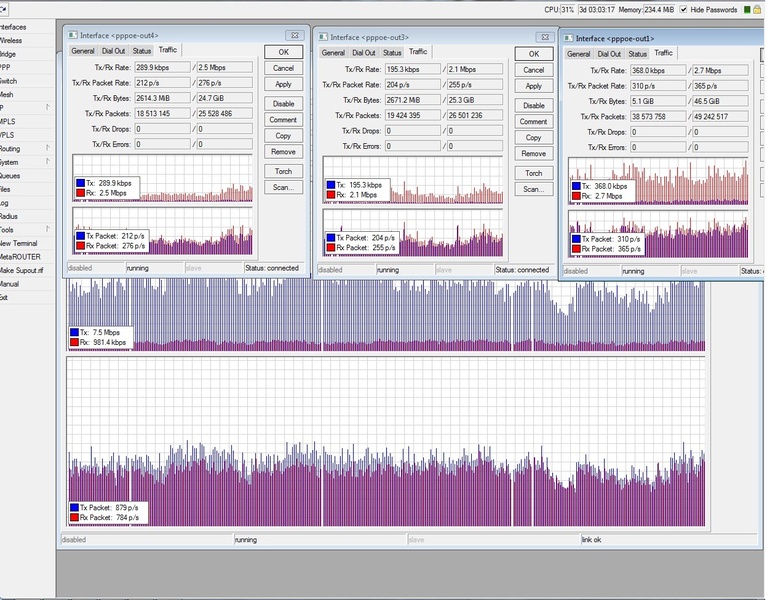The width and height of the screenshot is (767, 600).
Task: Click 'link ok' status in bottom bar
Action: tap(591, 540)
